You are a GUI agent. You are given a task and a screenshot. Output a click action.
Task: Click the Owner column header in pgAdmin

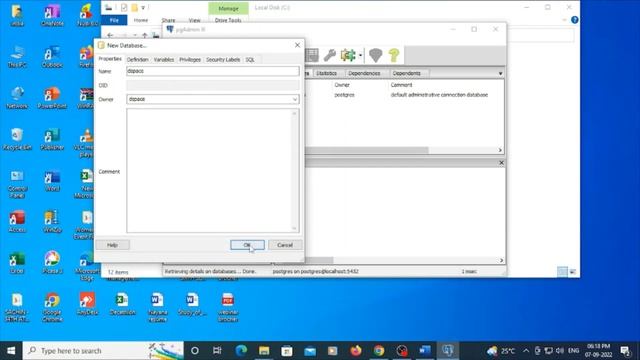342,85
